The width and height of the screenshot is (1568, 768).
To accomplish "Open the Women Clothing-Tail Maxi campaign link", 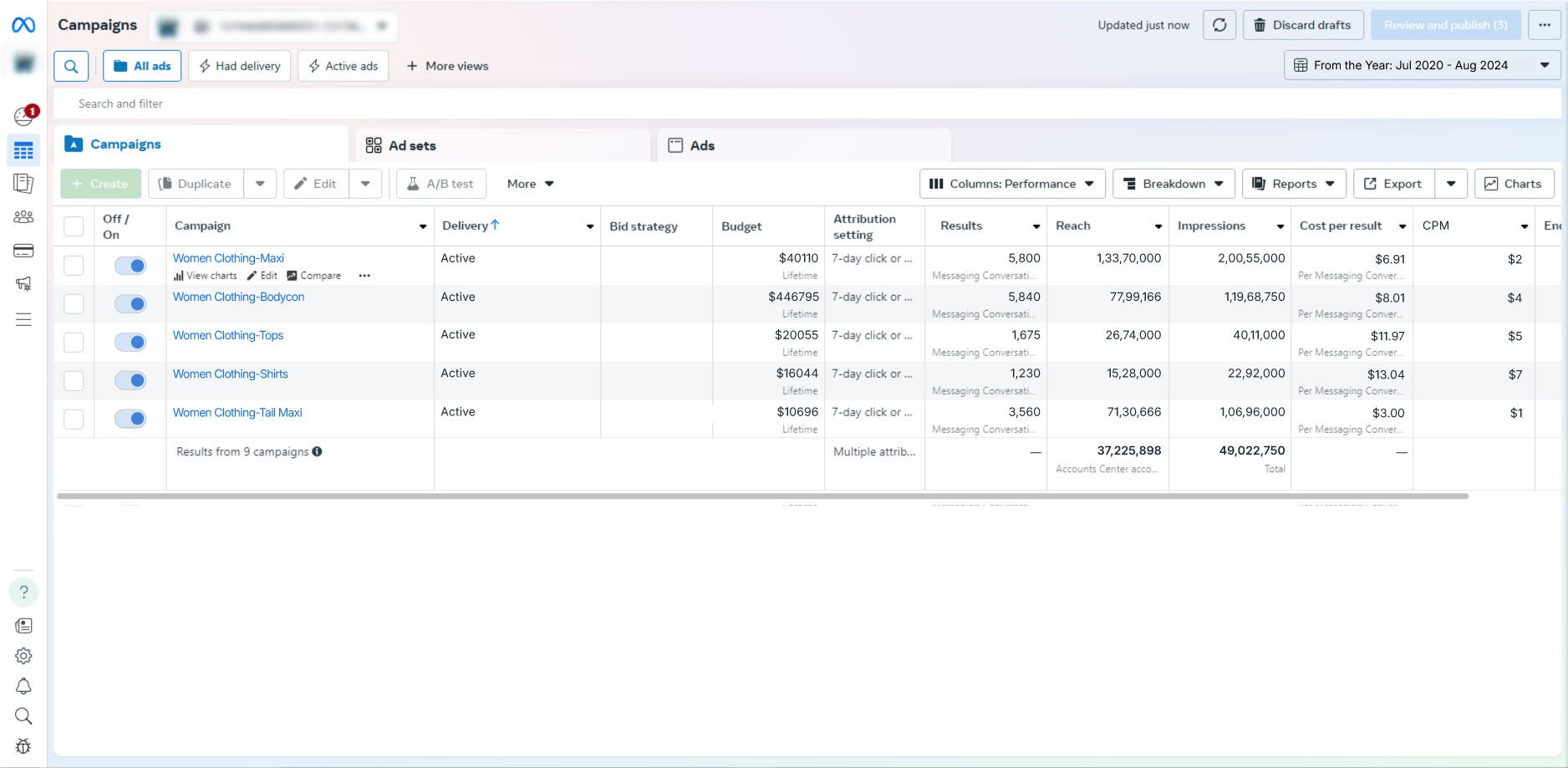I will [237, 413].
